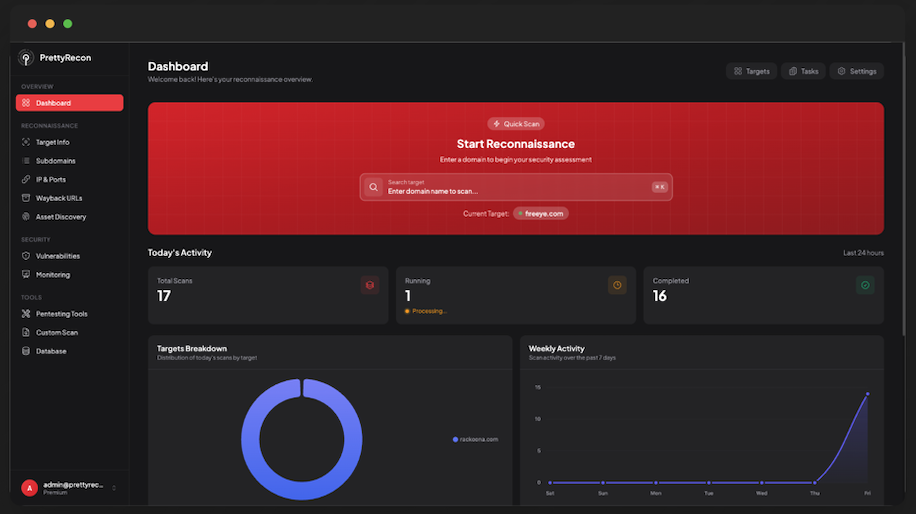Click the IP & Ports link icon
The height and width of the screenshot is (514, 916).
click(26, 179)
